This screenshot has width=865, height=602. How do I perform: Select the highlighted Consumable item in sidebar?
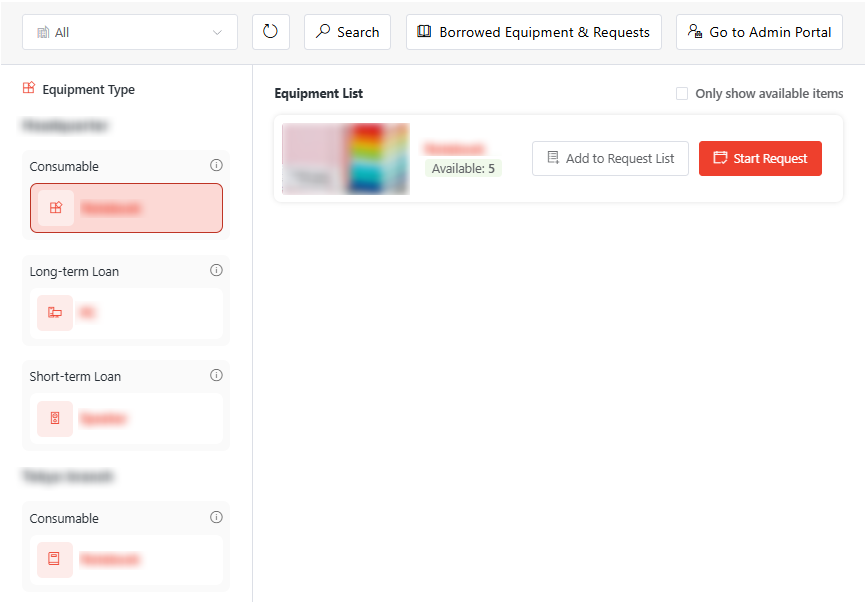pos(126,208)
